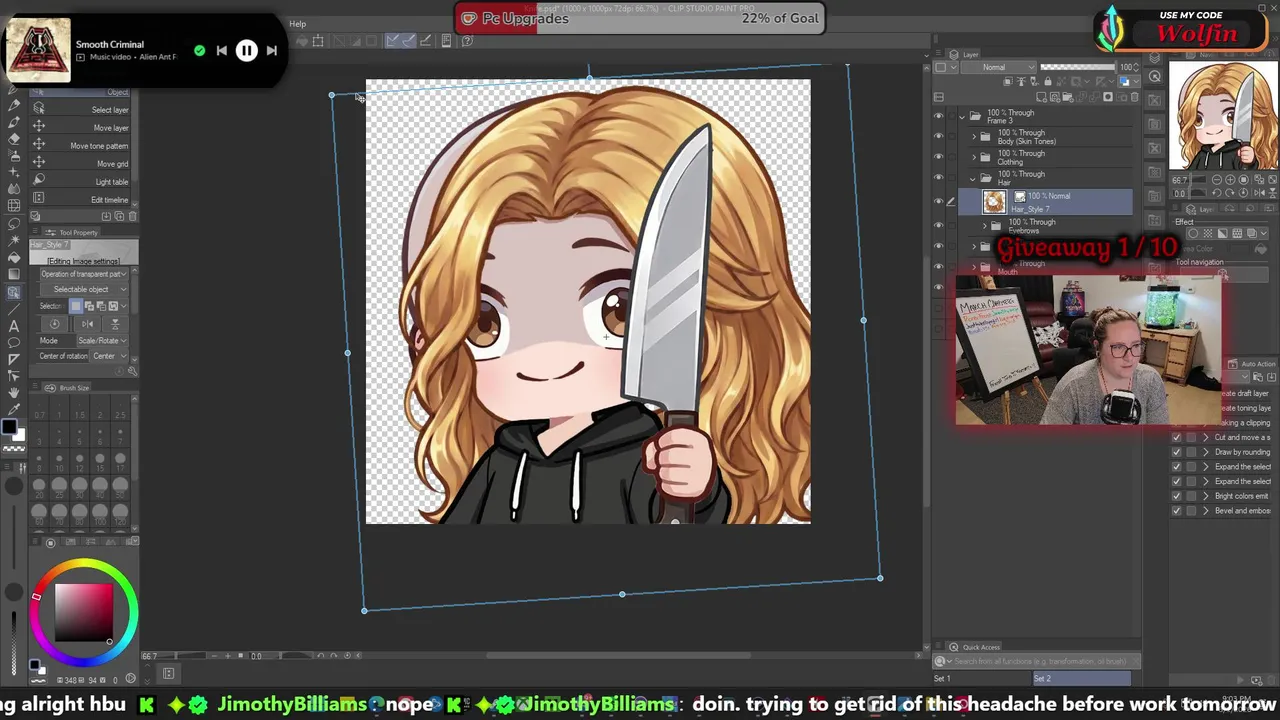Click the reset rotation button in Tool Property
The image size is (1280, 720).
pyautogui.click(x=54, y=324)
